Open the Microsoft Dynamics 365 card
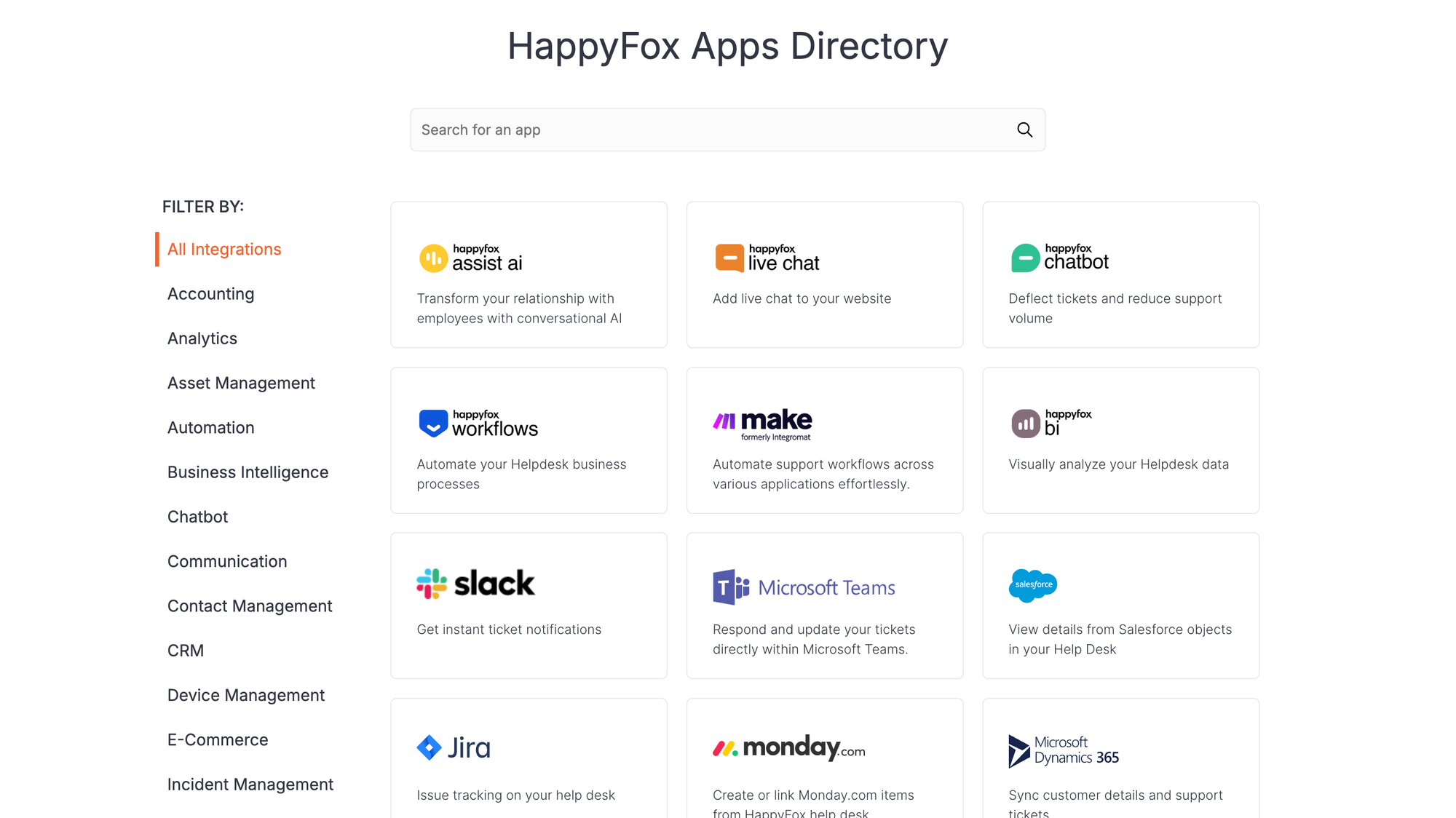Viewport: 1456px width, 818px height. point(1120,757)
